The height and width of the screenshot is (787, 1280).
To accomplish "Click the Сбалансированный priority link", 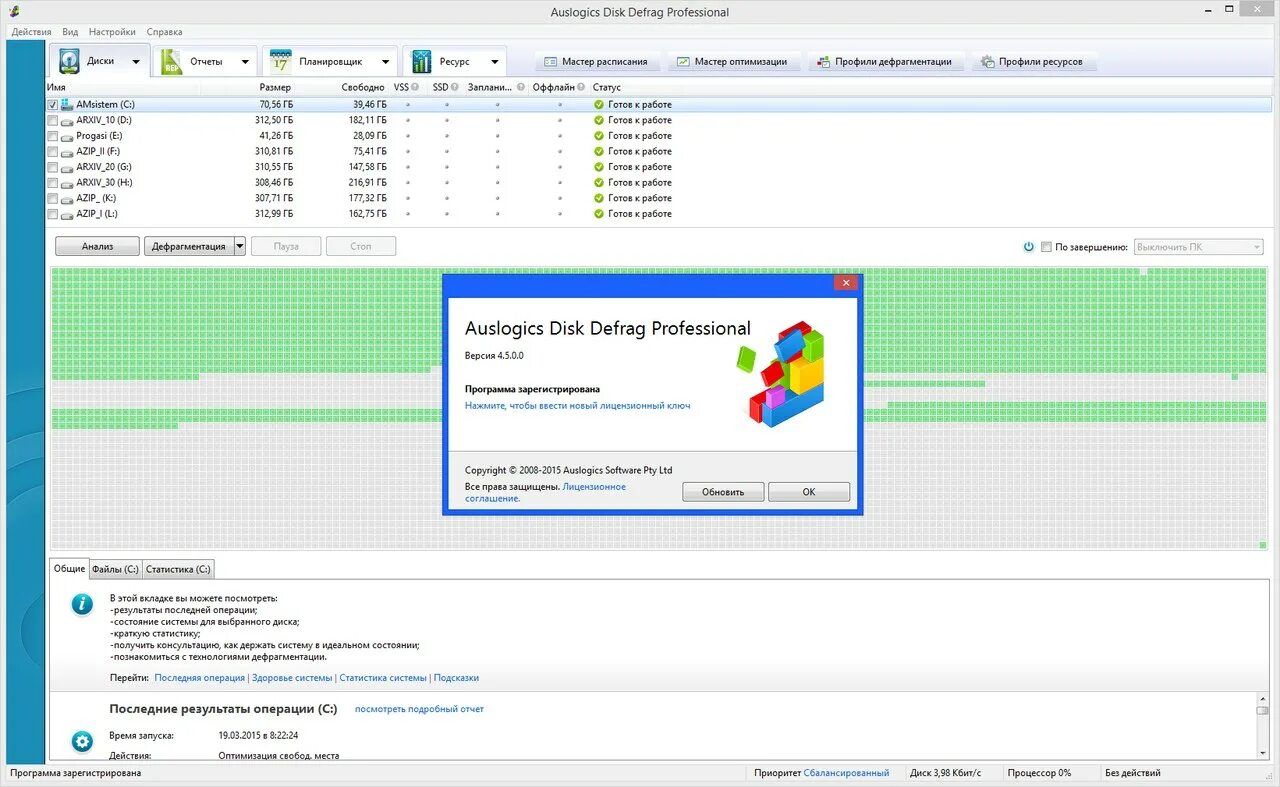I will pyautogui.click(x=847, y=773).
